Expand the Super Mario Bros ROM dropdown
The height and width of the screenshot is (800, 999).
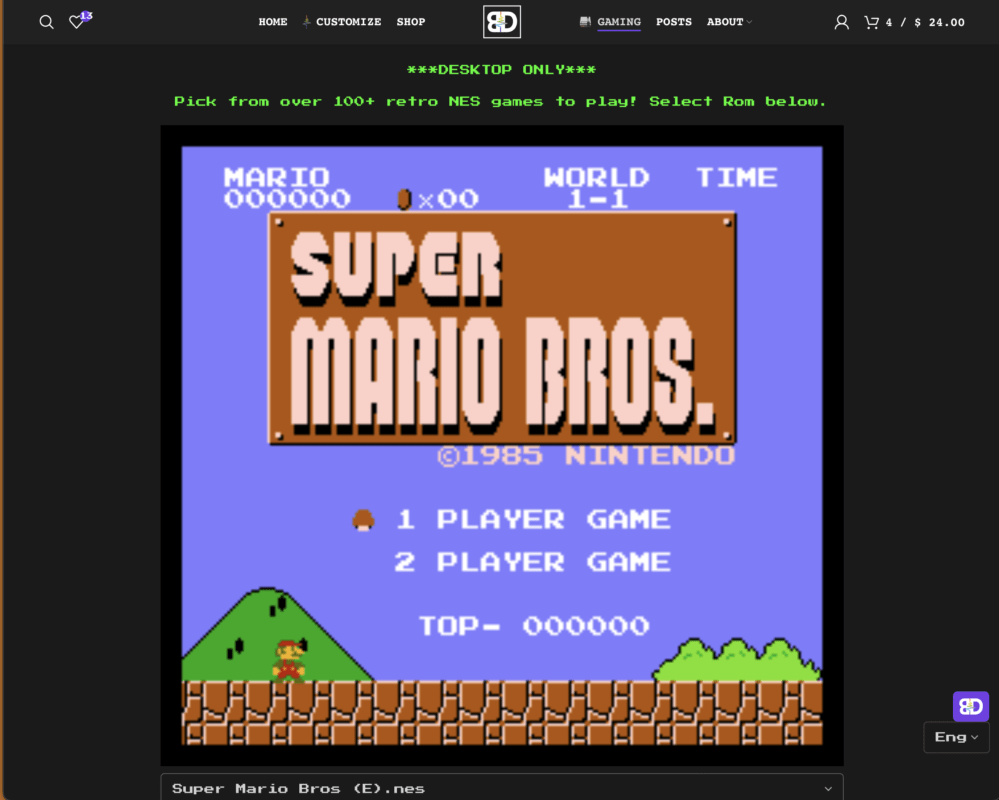502,788
